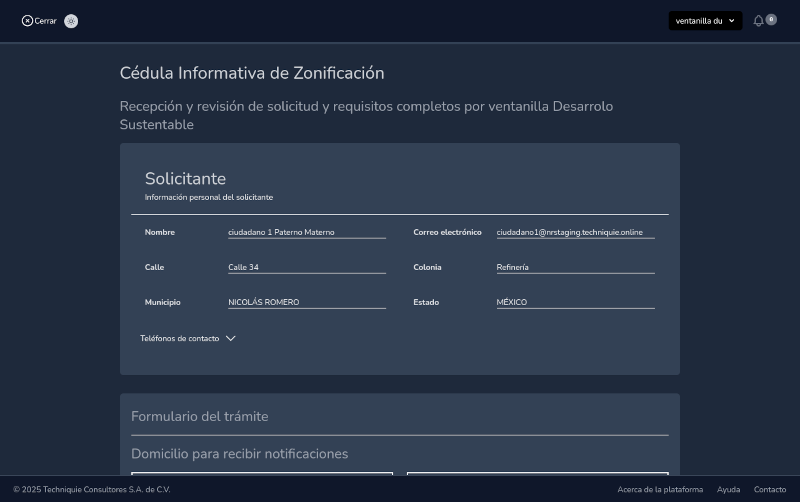This screenshot has height=502, width=800.
Task: Expand Teléfonos de contacto chevron
Action: (x=231, y=339)
